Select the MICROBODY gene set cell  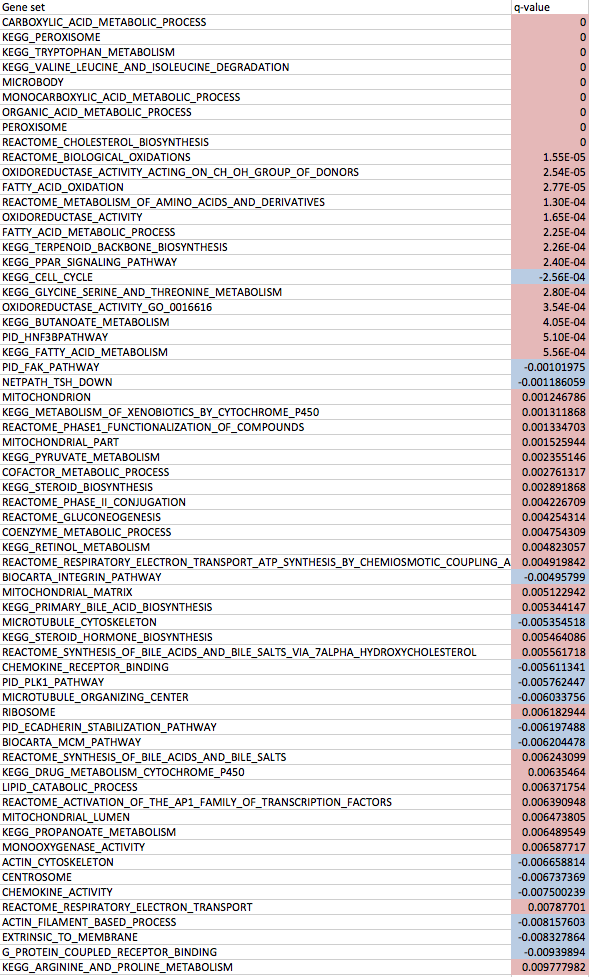[255, 82]
